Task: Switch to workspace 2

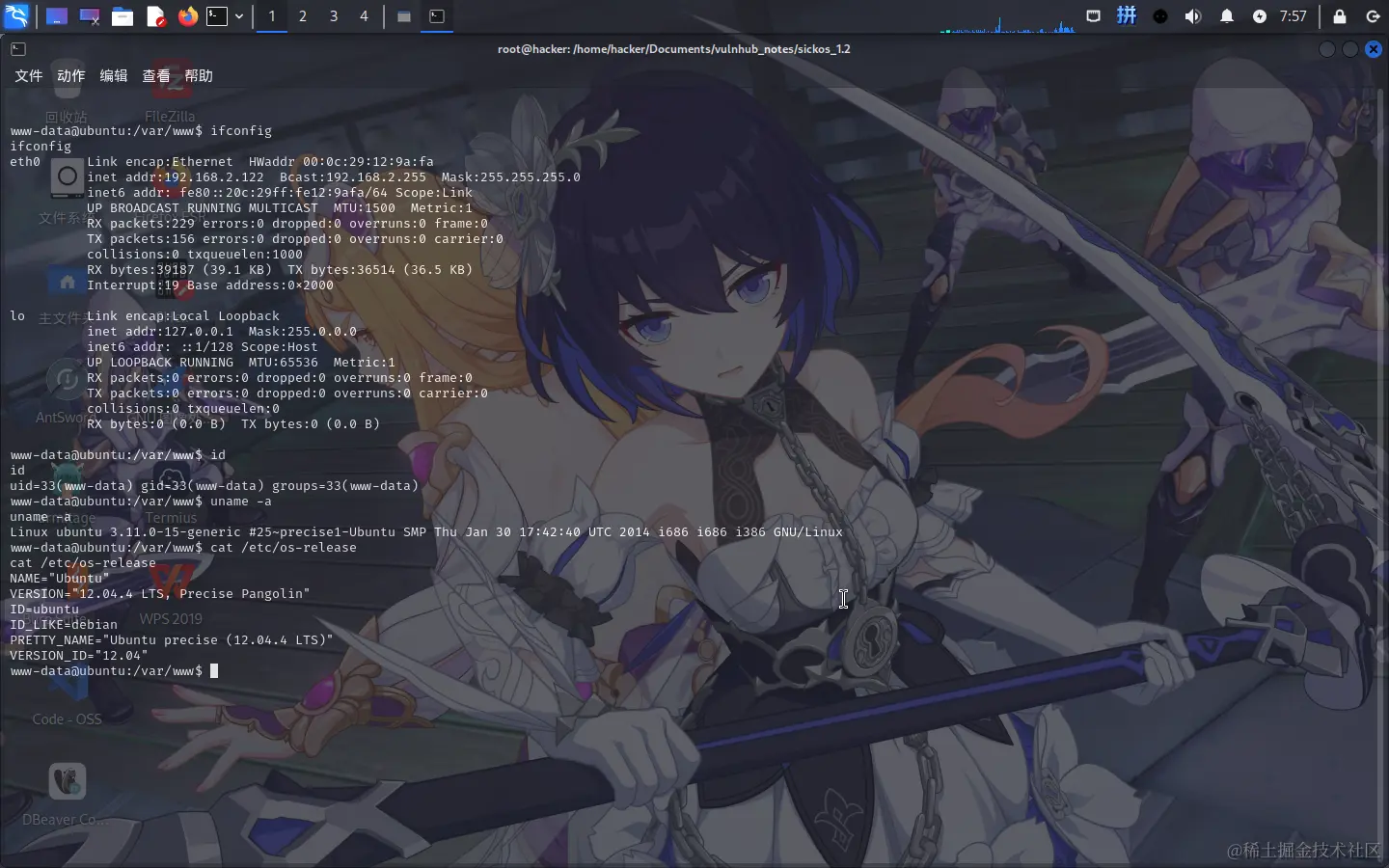Action: [x=303, y=16]
